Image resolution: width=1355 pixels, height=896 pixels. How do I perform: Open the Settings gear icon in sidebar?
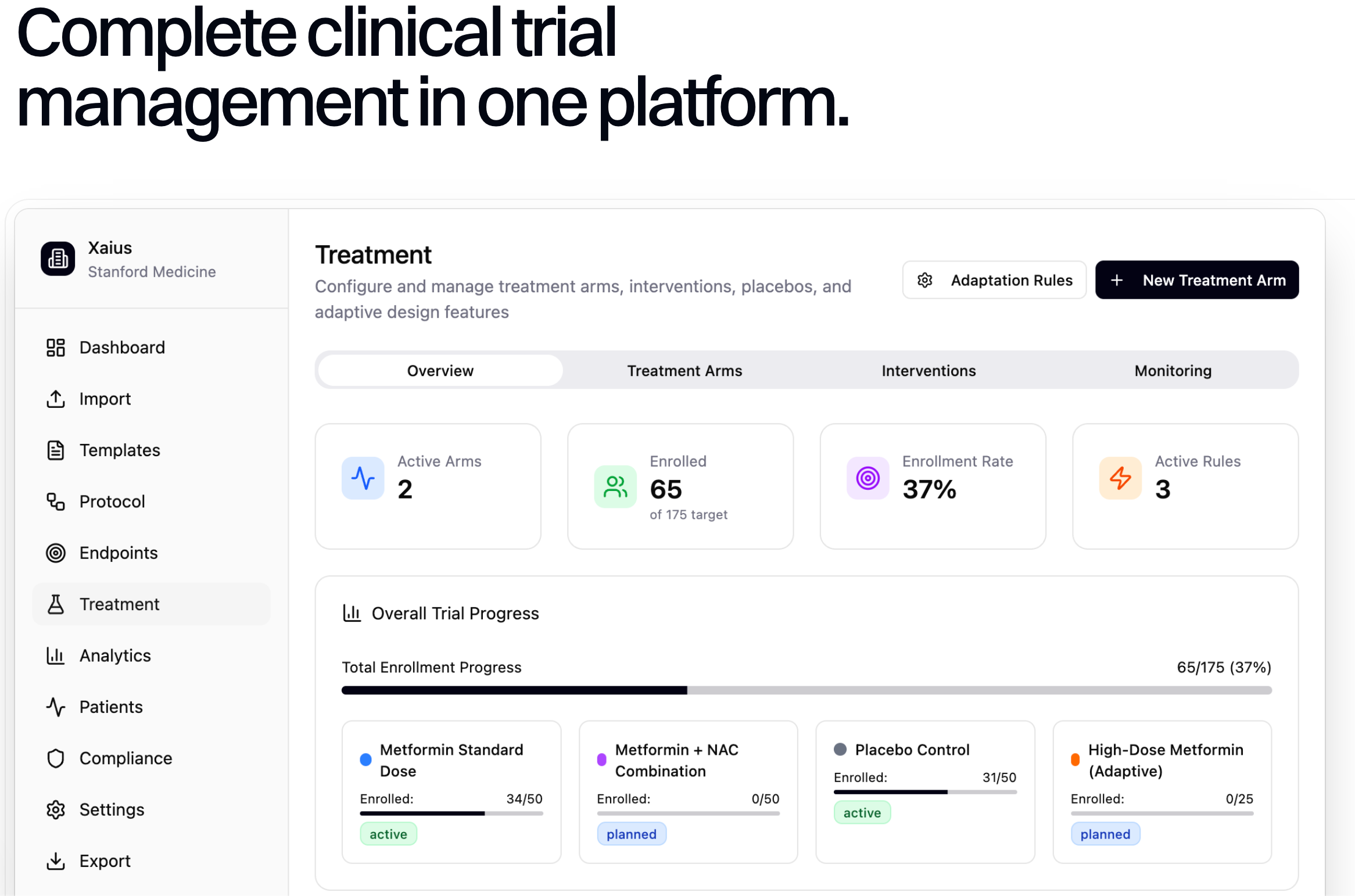click(x=56, y=809)
